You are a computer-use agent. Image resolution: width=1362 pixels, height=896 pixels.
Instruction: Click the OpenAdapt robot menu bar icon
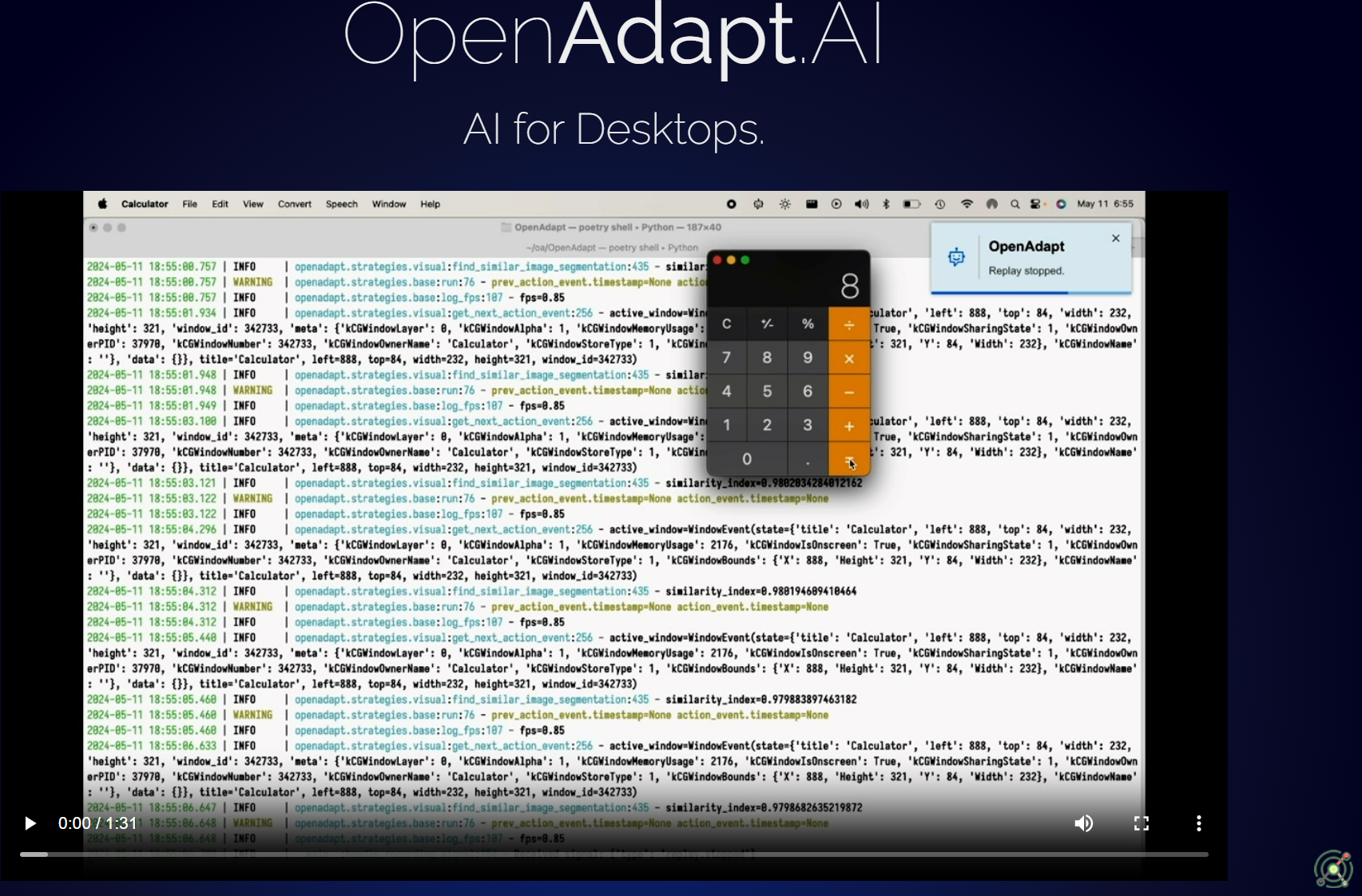pyautogui.click(x=758, y=204)
